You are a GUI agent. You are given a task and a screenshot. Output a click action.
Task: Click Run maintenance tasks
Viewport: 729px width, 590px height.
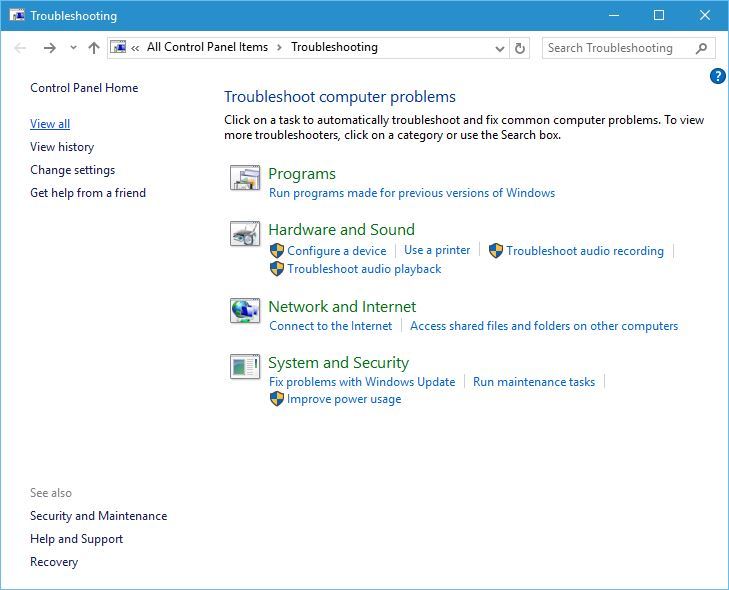pyautogui.click(x=534, y=382)
